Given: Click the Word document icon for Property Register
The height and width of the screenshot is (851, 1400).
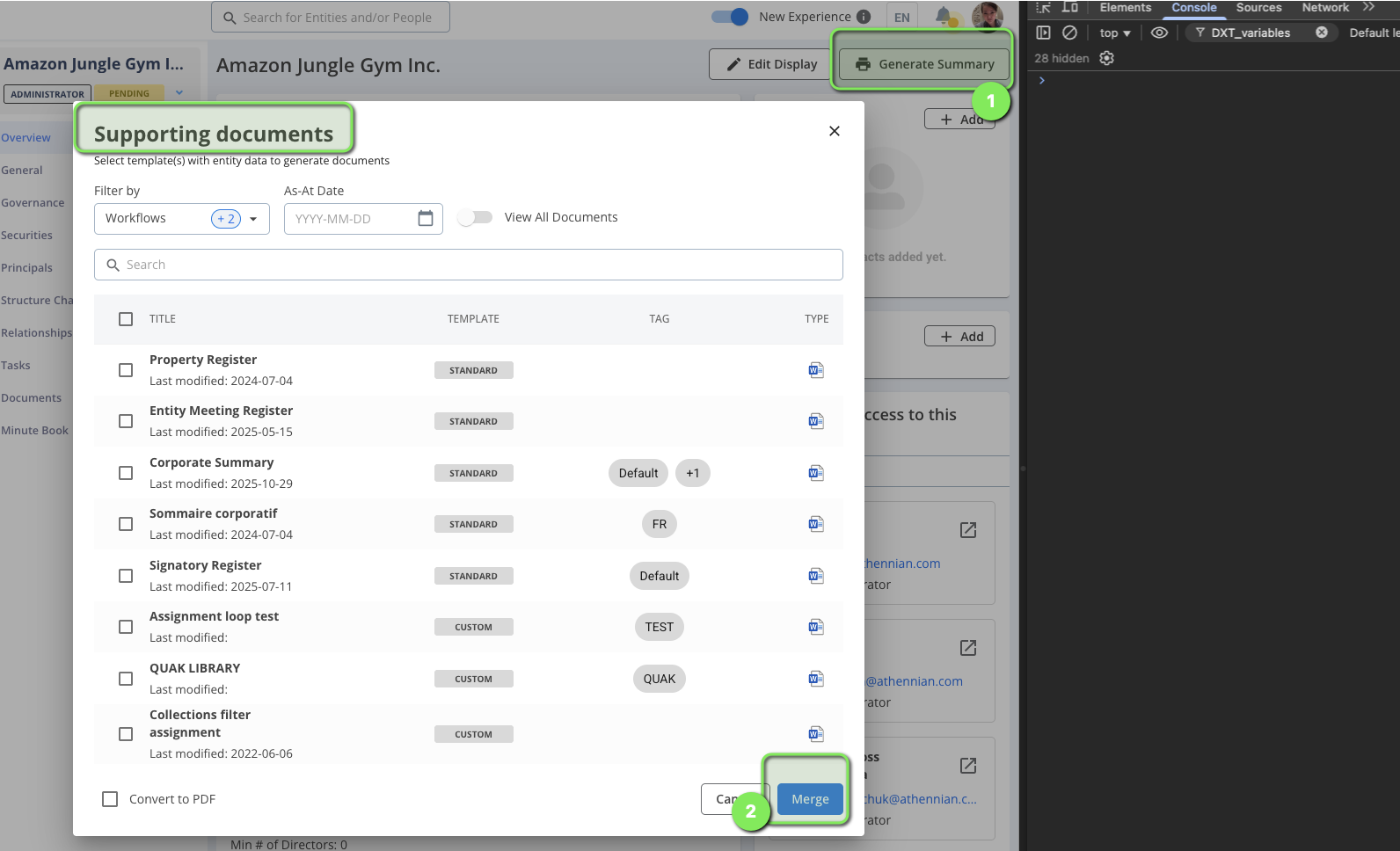Looking at the screenshot, I should tap(816, 370).
